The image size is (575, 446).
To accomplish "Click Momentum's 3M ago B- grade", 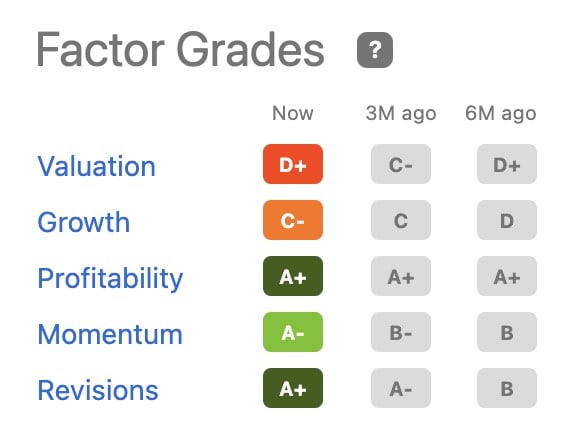I will click(x=401, y=332).
